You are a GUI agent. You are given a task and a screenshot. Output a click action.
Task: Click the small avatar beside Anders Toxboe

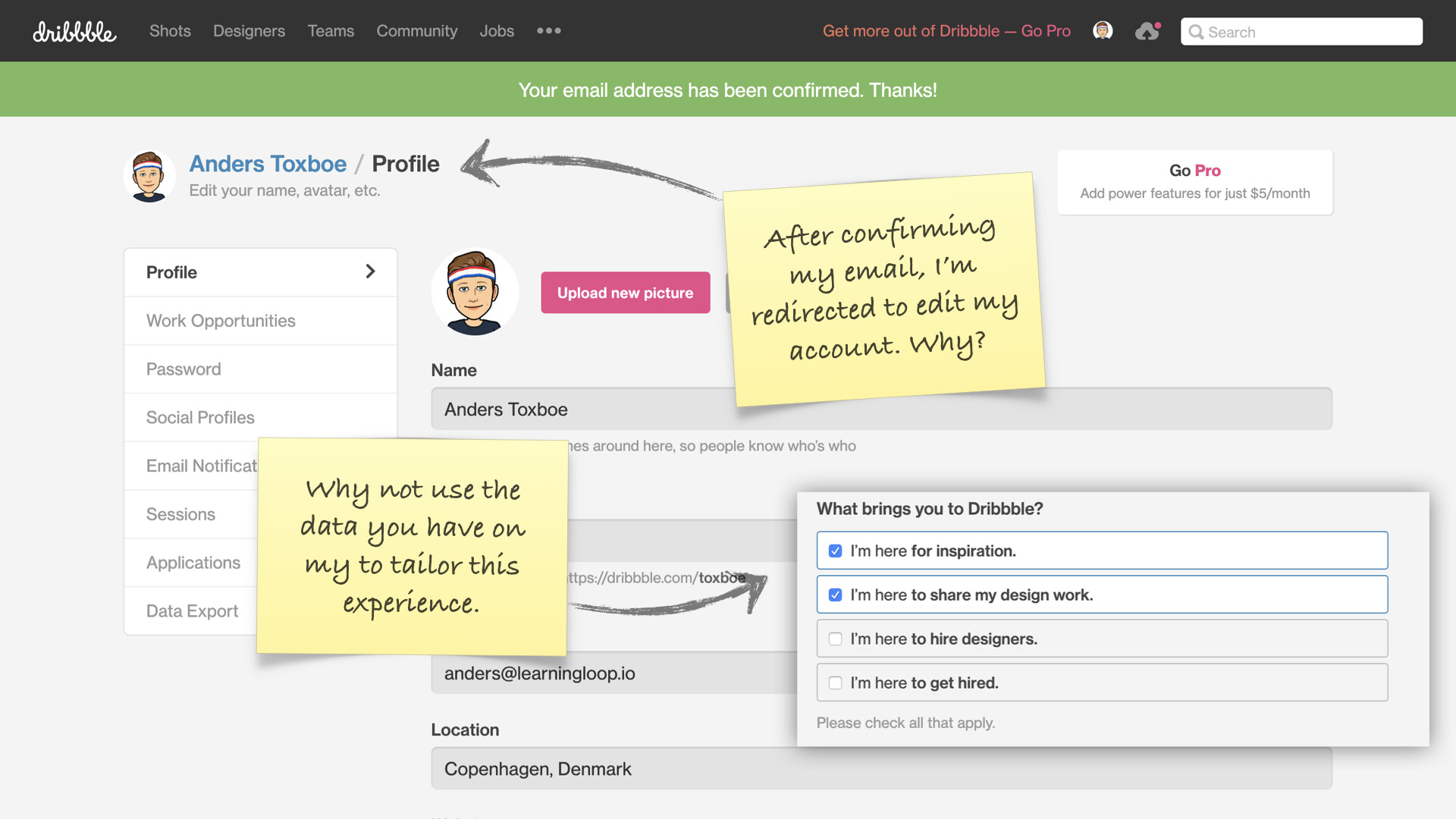tap(149, 176)
